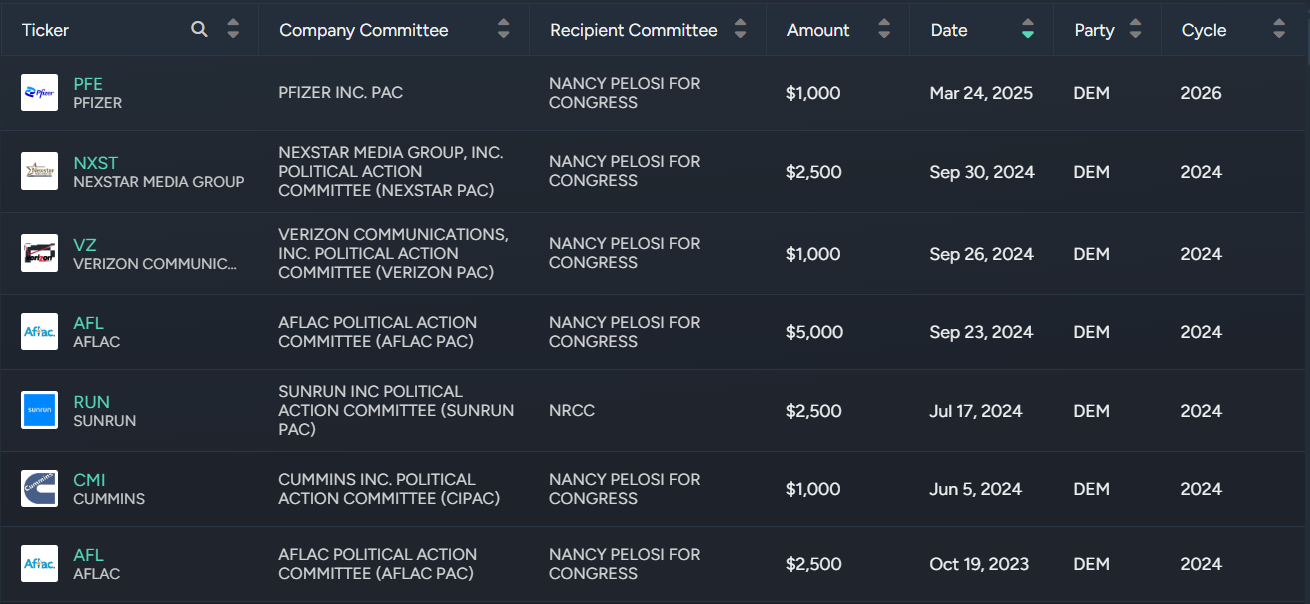Open the CMI ticker link

tap(89, 480)
